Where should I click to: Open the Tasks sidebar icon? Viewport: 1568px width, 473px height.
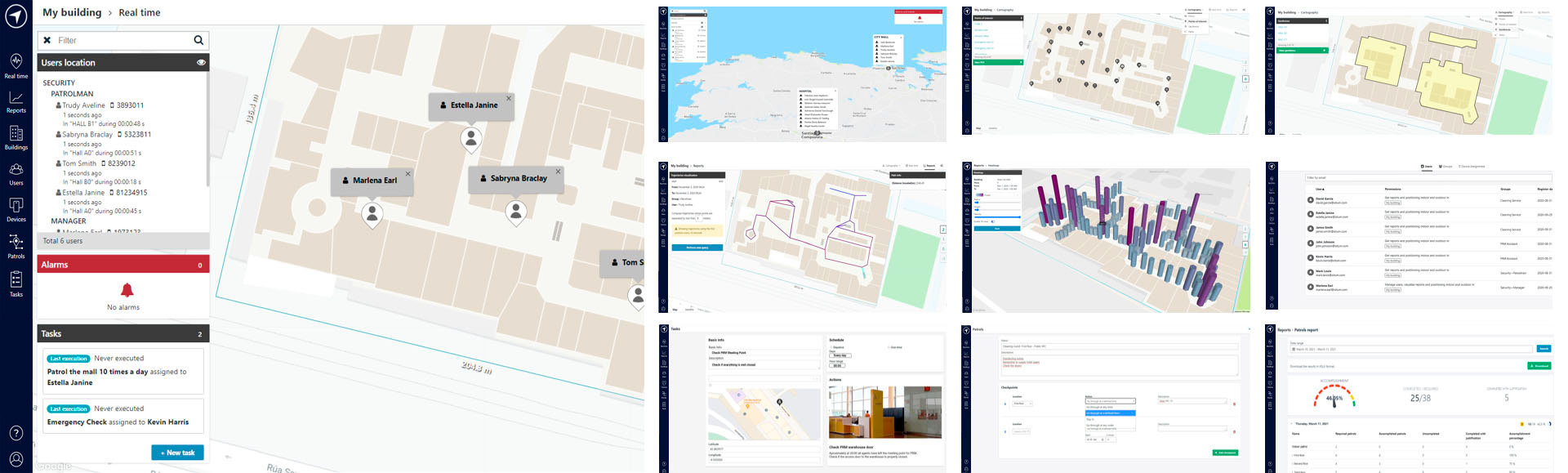tap(16, 283)
